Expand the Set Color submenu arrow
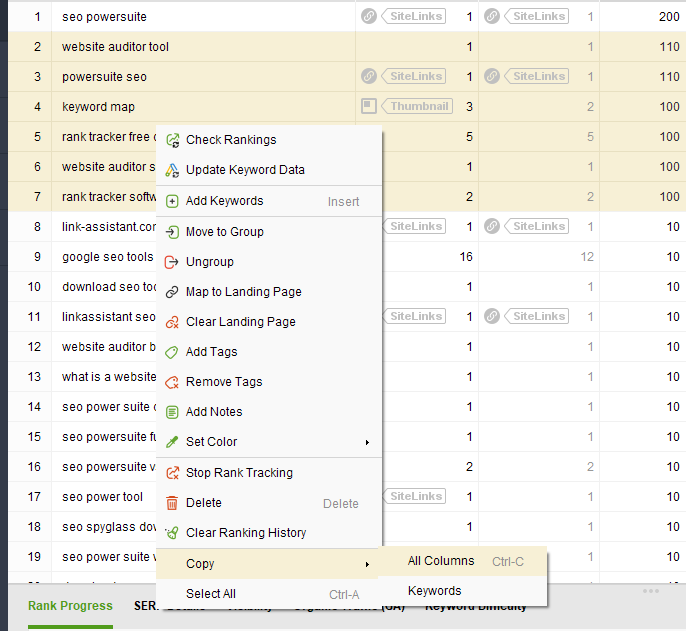This screenshot has width=686, height=631. pos(368,442)
